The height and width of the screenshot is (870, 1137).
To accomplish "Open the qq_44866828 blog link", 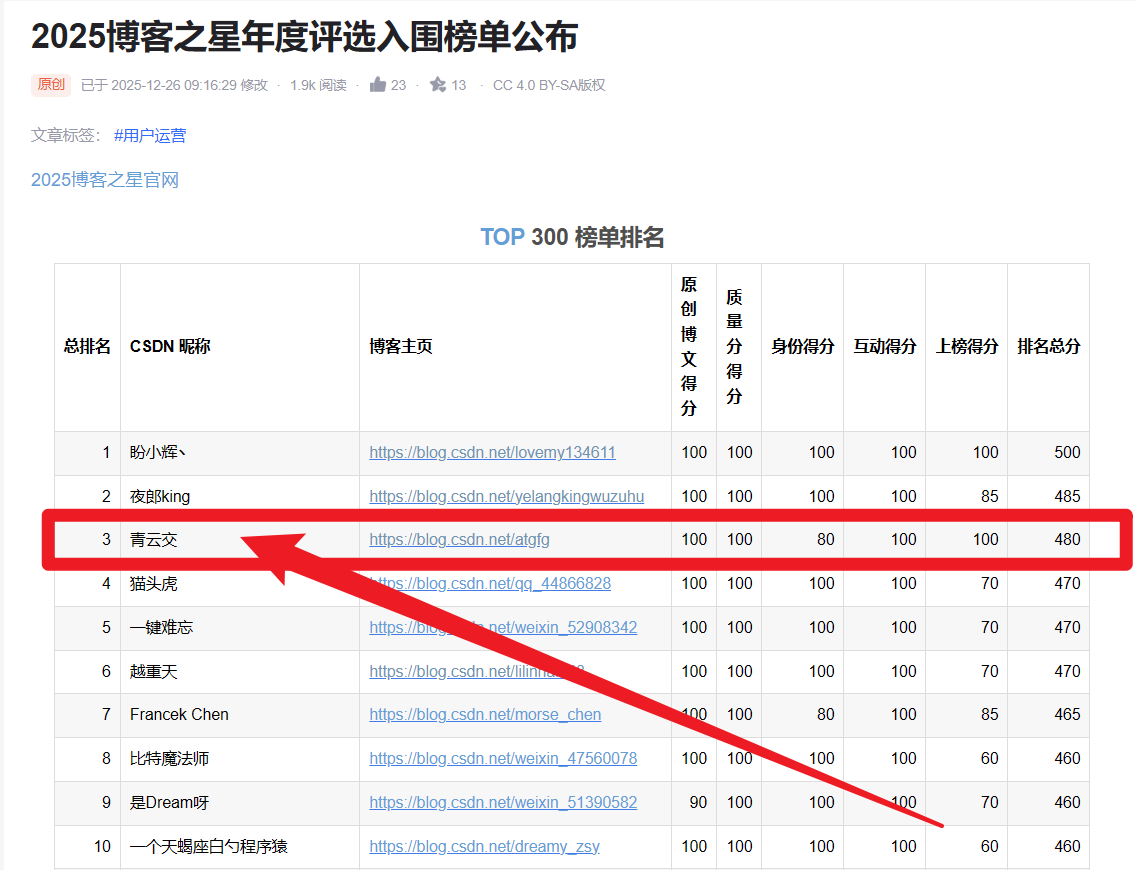I will [490, 584].
